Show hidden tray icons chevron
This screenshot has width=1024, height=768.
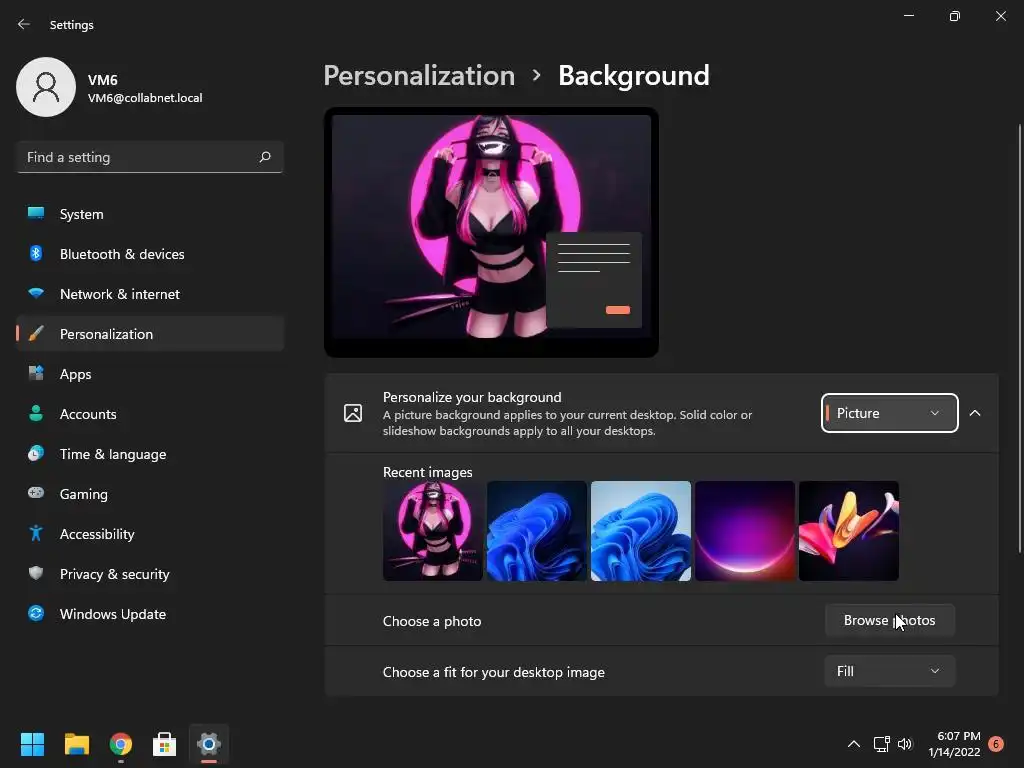pos(854,744)
